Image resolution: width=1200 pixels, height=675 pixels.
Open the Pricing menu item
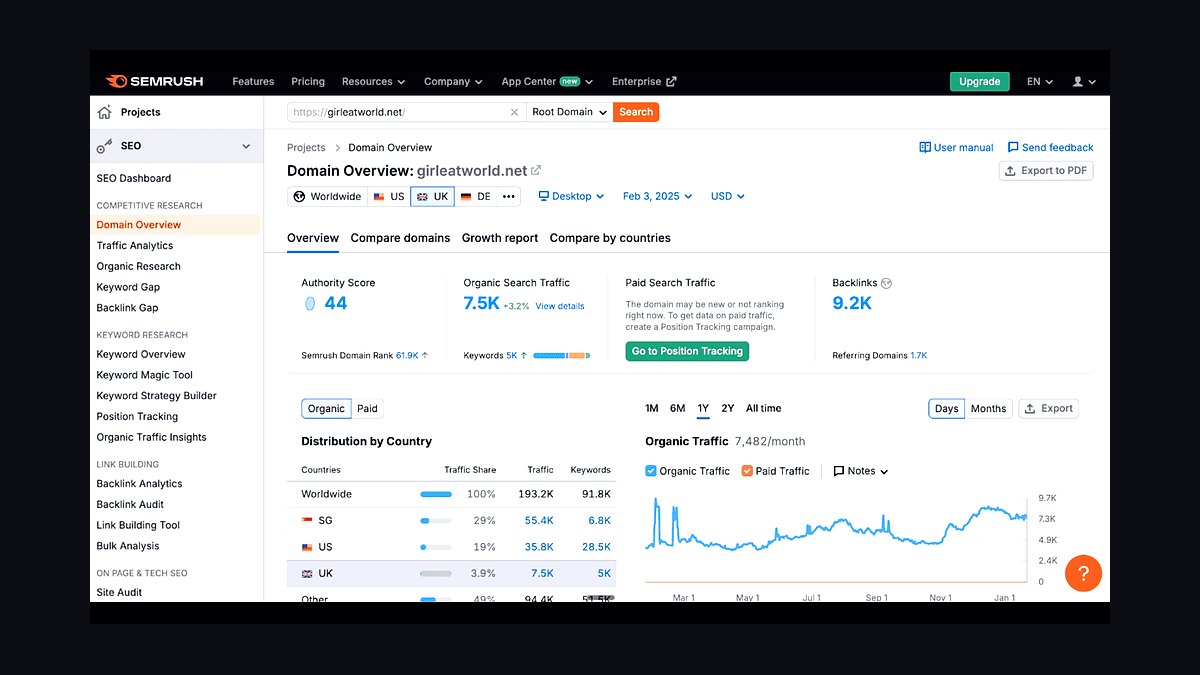click(308, 81)
